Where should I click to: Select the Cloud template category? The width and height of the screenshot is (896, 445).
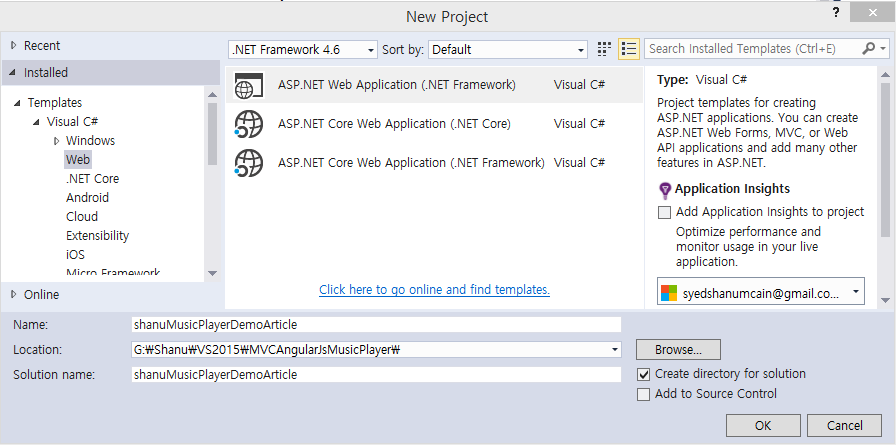pyautogui.click(x=82, y=217)
